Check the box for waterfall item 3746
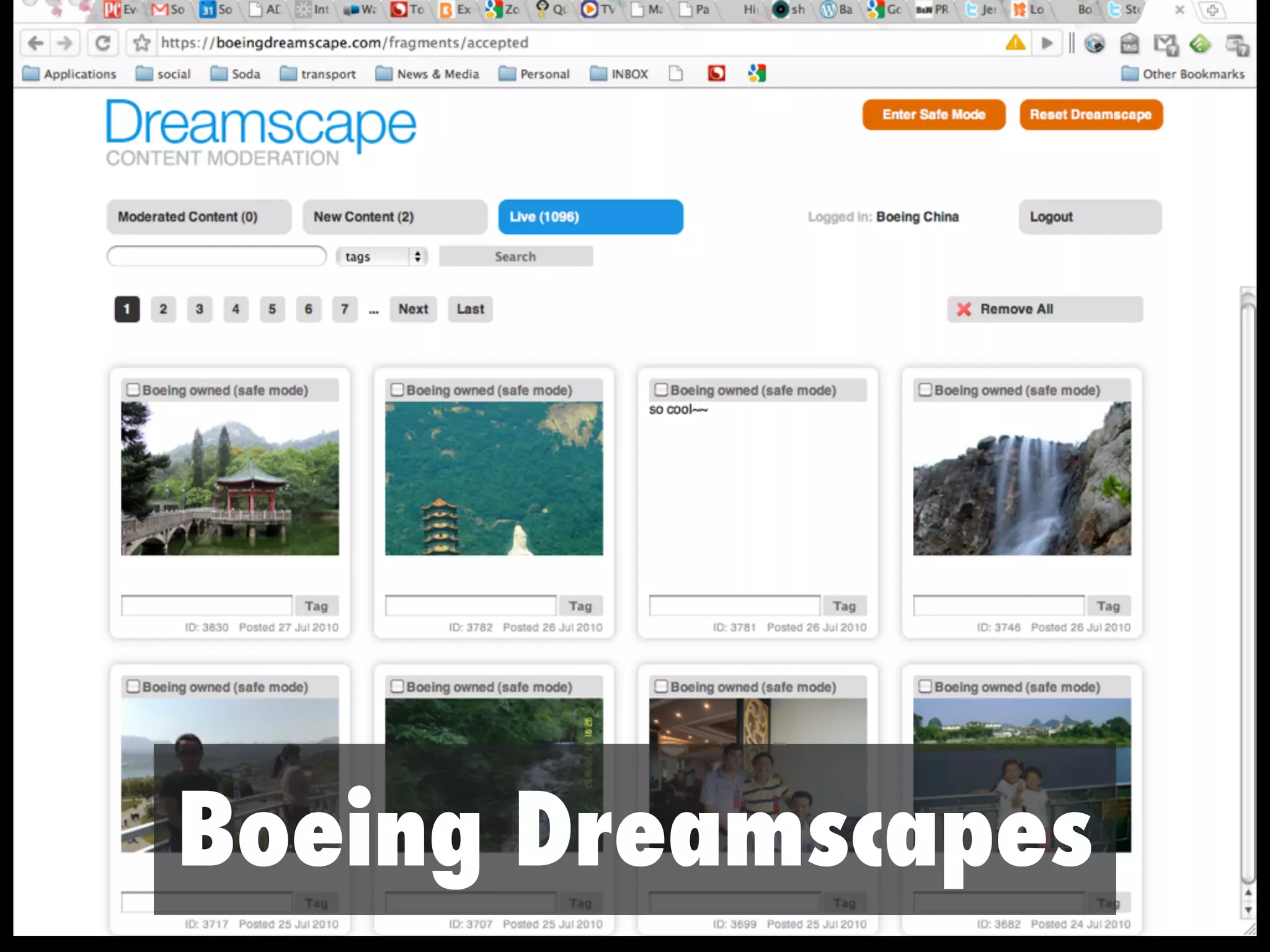The width and height of the screenshot is (1270, 952). 925,390
